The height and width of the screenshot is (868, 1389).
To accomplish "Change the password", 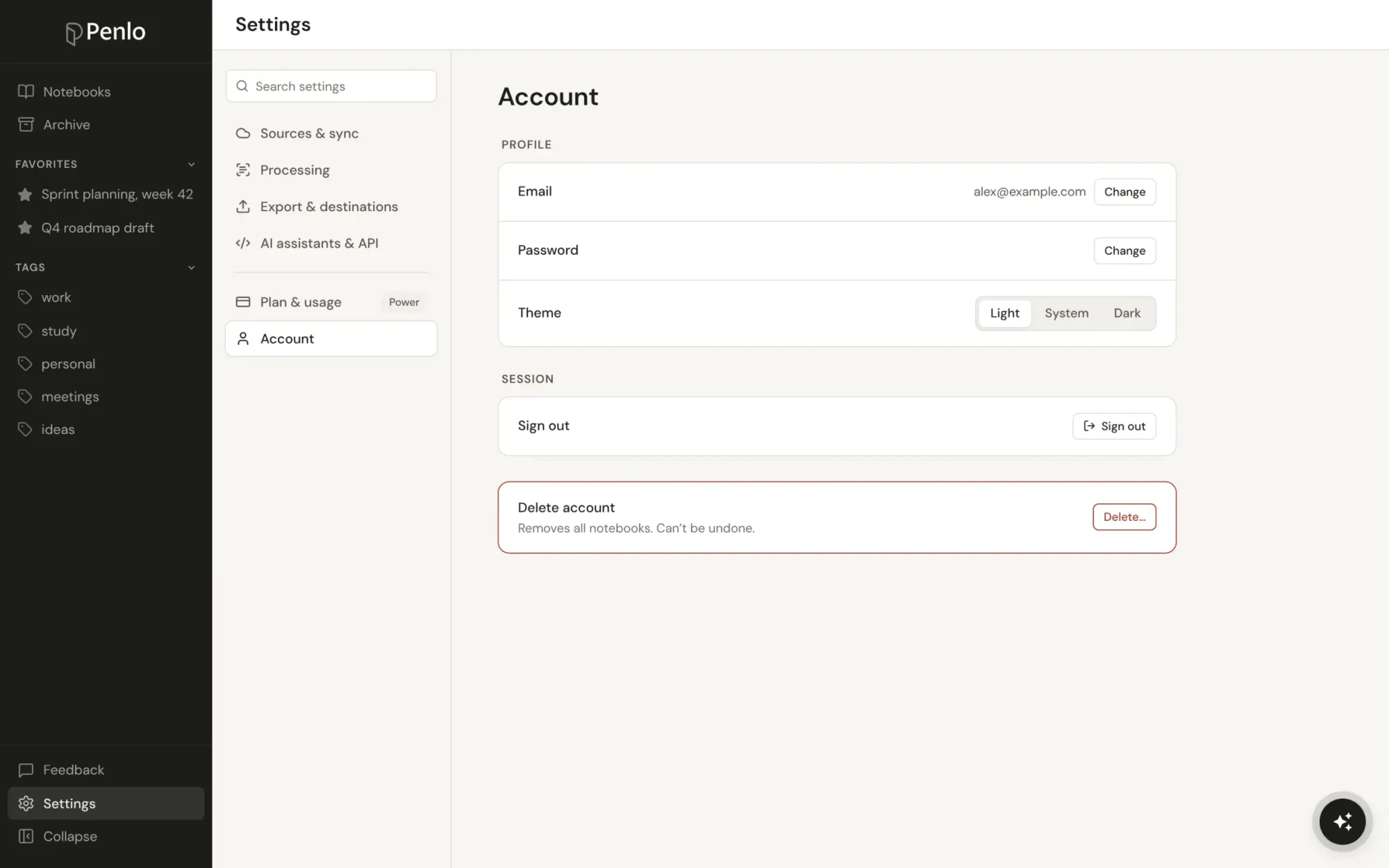I will [x=1124, y=251].
